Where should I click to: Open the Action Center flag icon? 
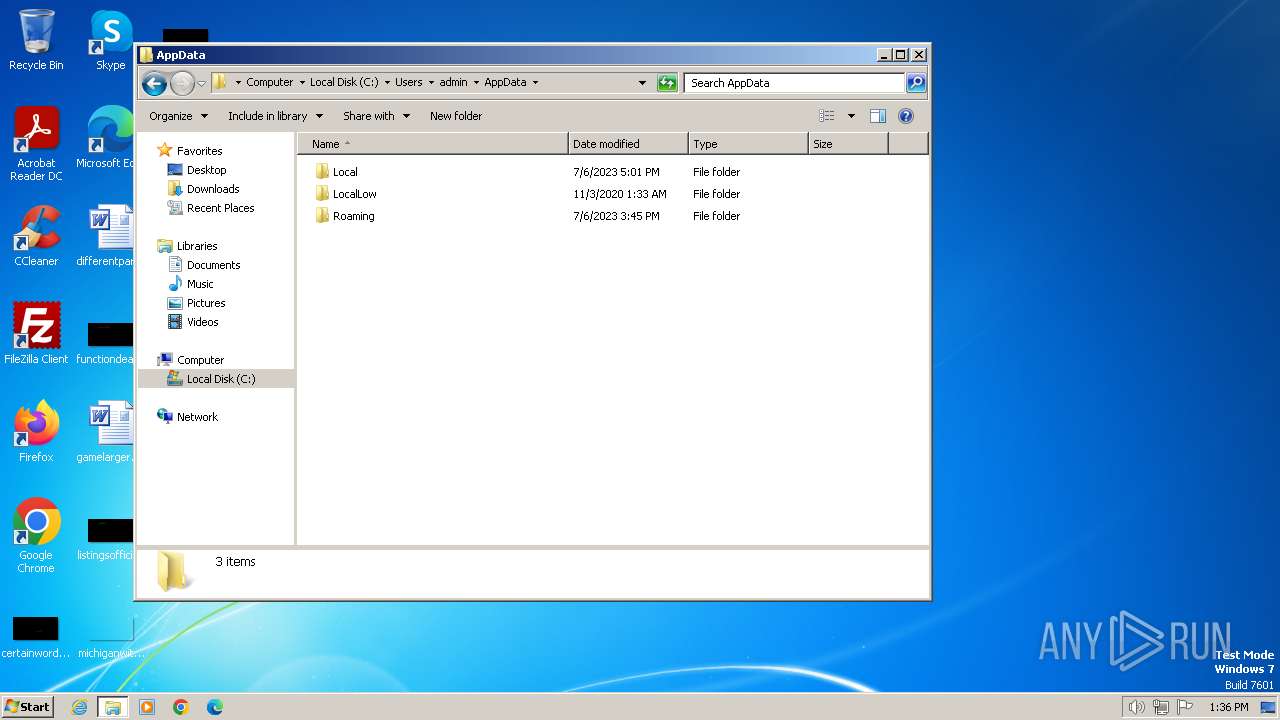[1186, 707]
